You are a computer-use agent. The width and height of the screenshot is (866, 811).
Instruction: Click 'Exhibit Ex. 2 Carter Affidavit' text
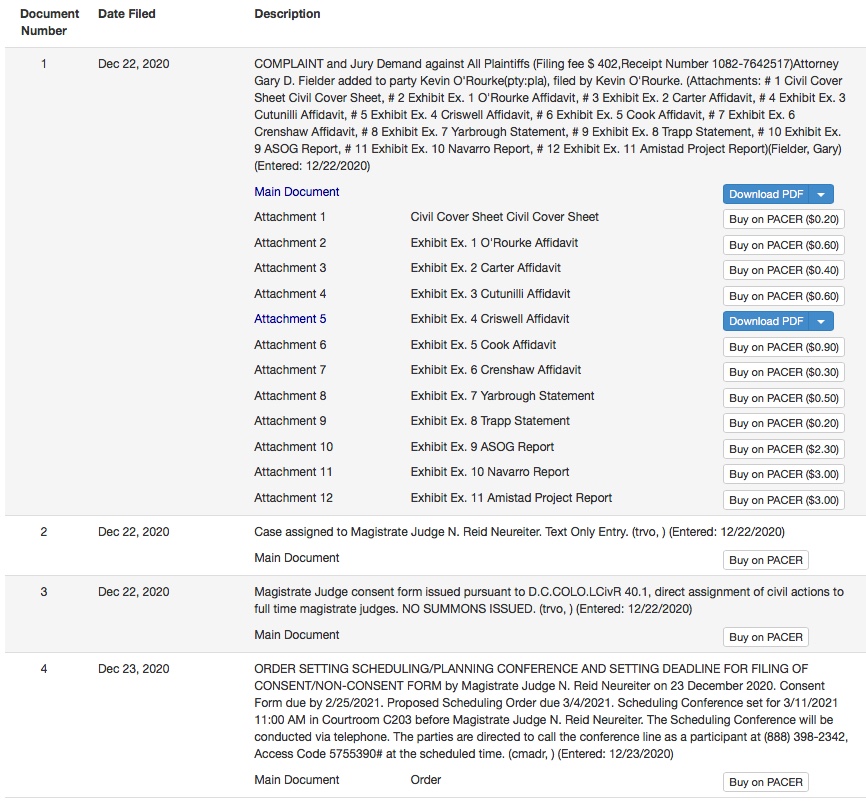pos(485,267)
